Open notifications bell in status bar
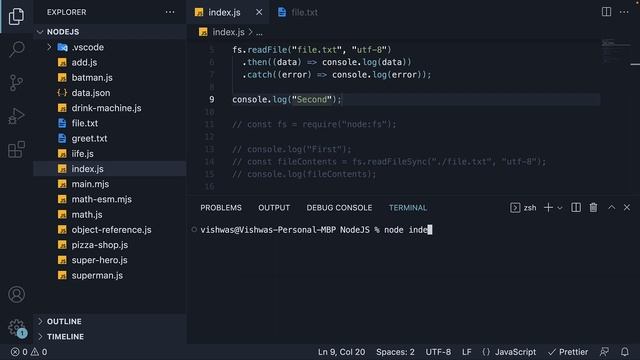The width and height of the screenshot is (640, 360). pyautogui.click(x=625, y=352)
